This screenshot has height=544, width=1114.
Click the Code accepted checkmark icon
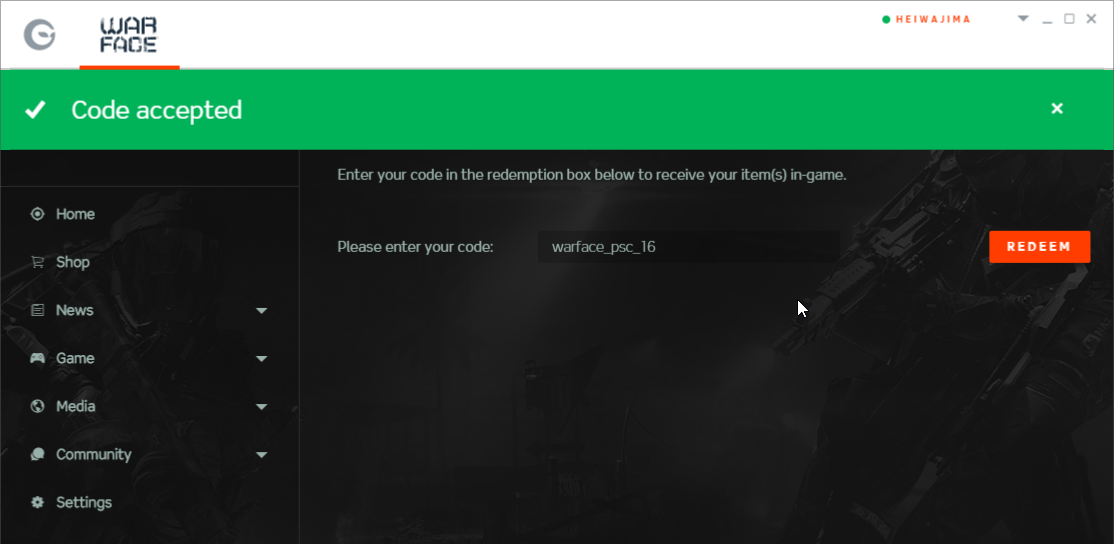click(x=35, y=110)
